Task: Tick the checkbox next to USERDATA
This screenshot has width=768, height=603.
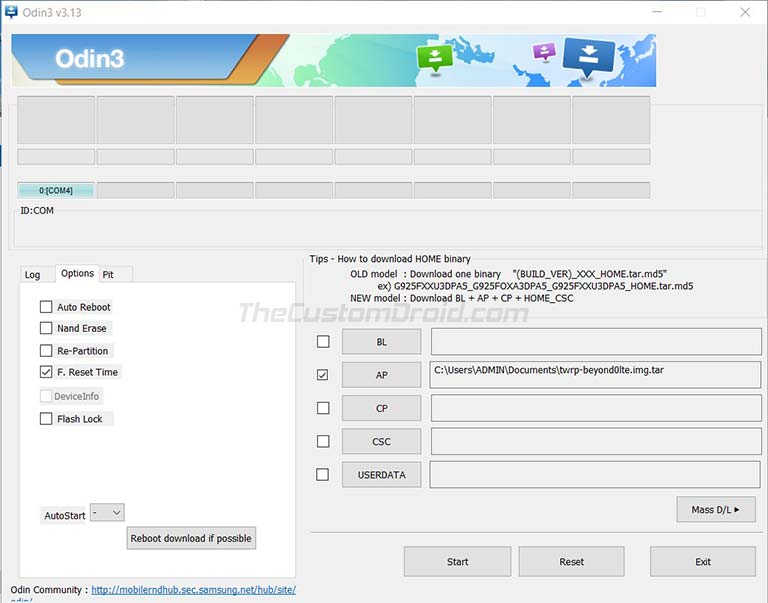Action: [x=323, y=475]
